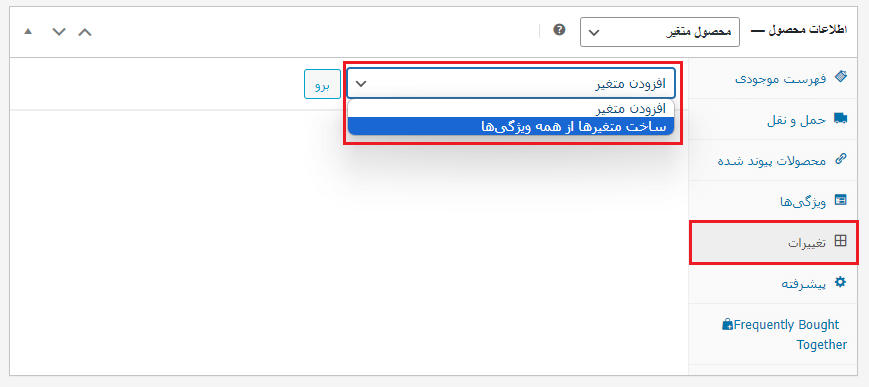Viewport: 869px width, 387px height.
Task: Click the variations grid icon
Action: 840,241
